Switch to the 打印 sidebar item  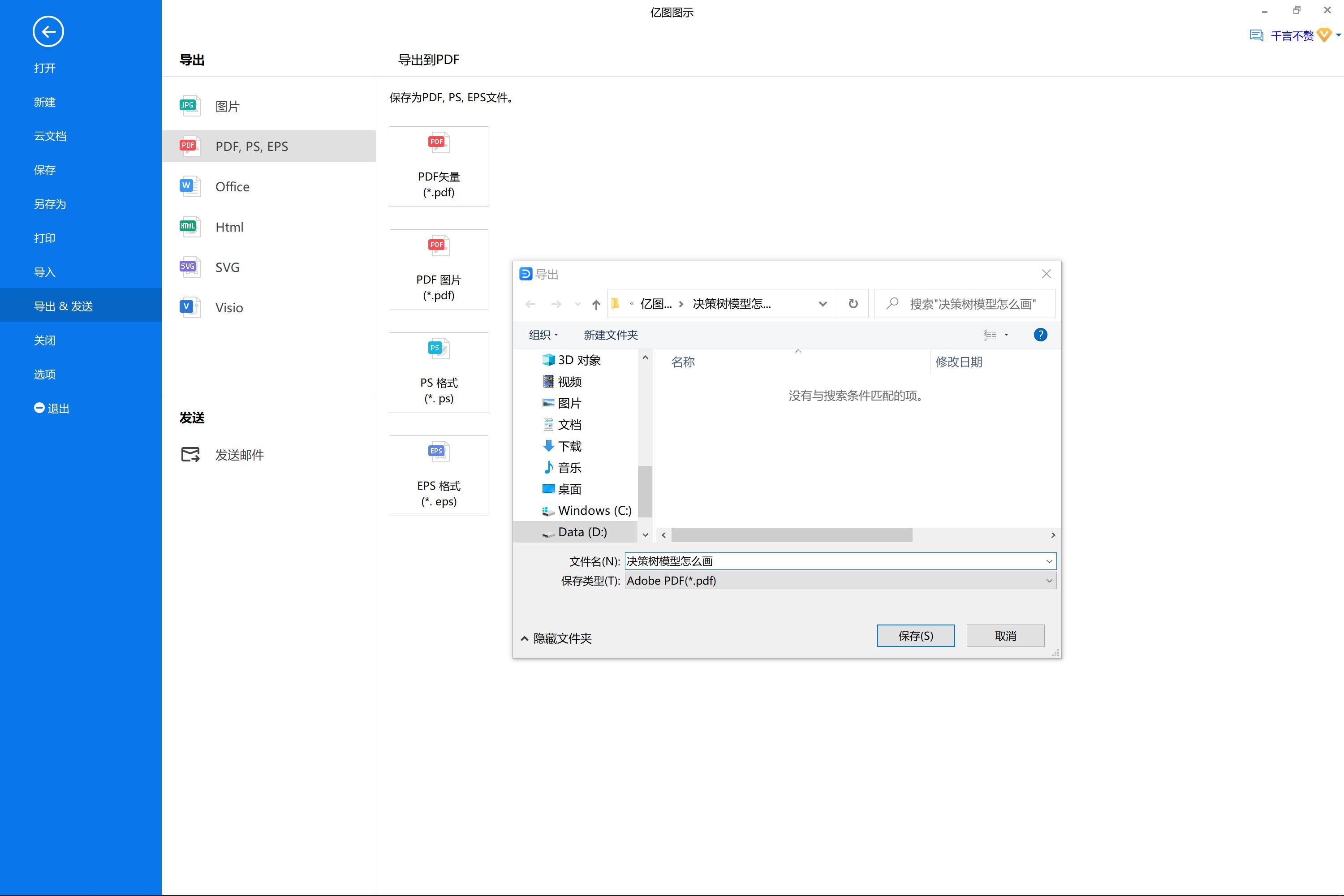[x=44, y=238]
